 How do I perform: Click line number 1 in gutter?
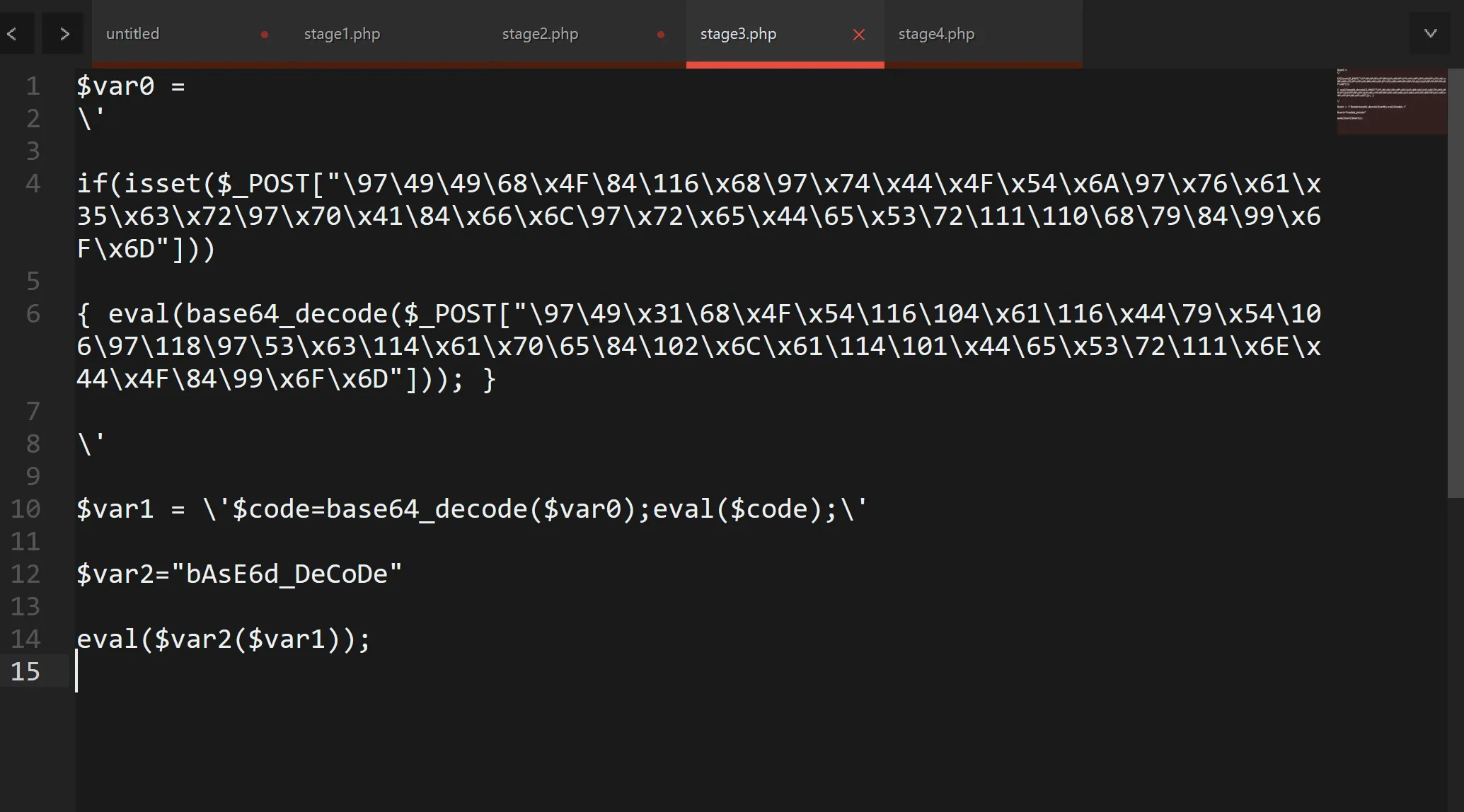pos(33,86)
